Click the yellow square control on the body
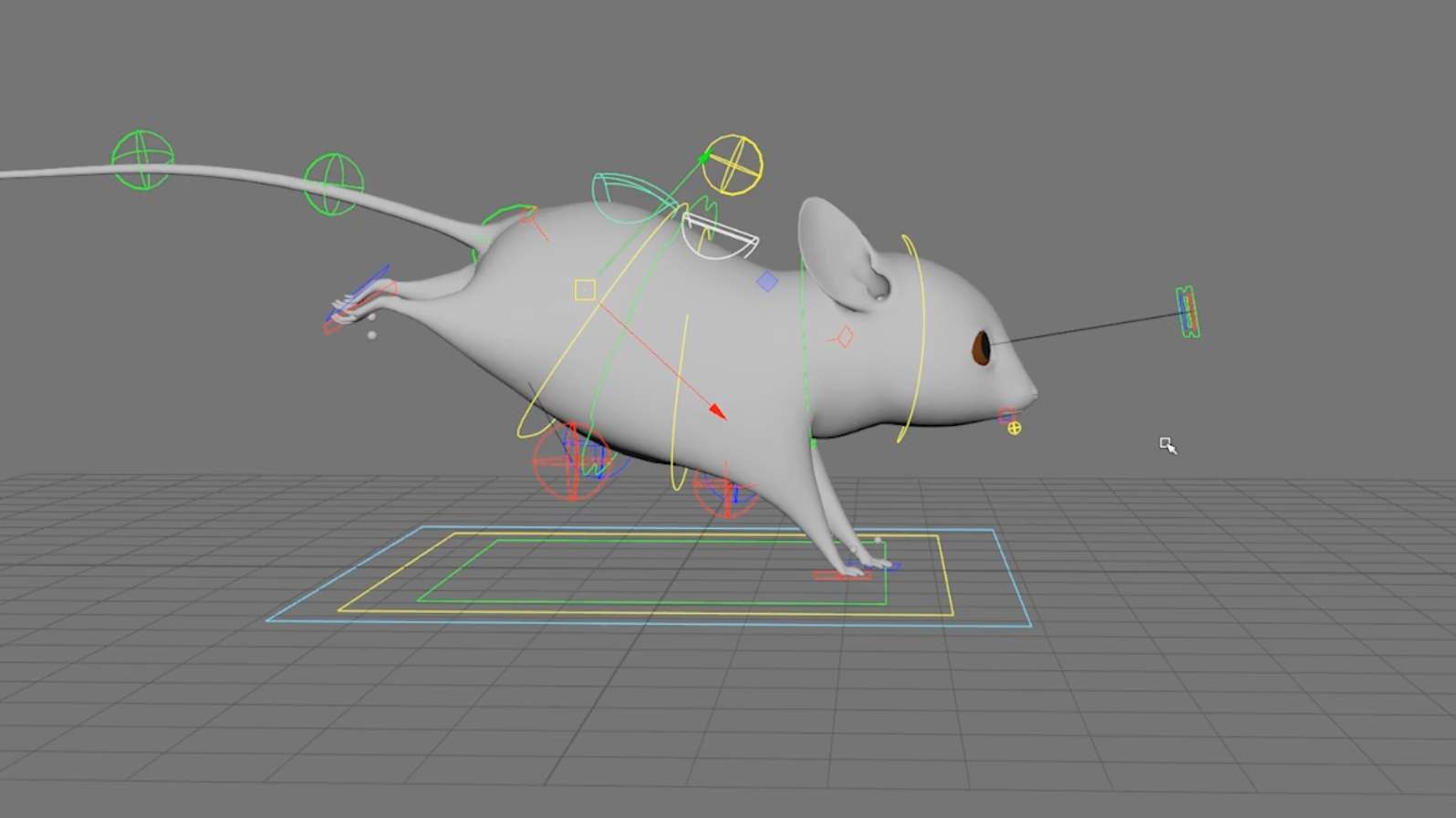The image size is (1456, 818). tap(585, 290)
